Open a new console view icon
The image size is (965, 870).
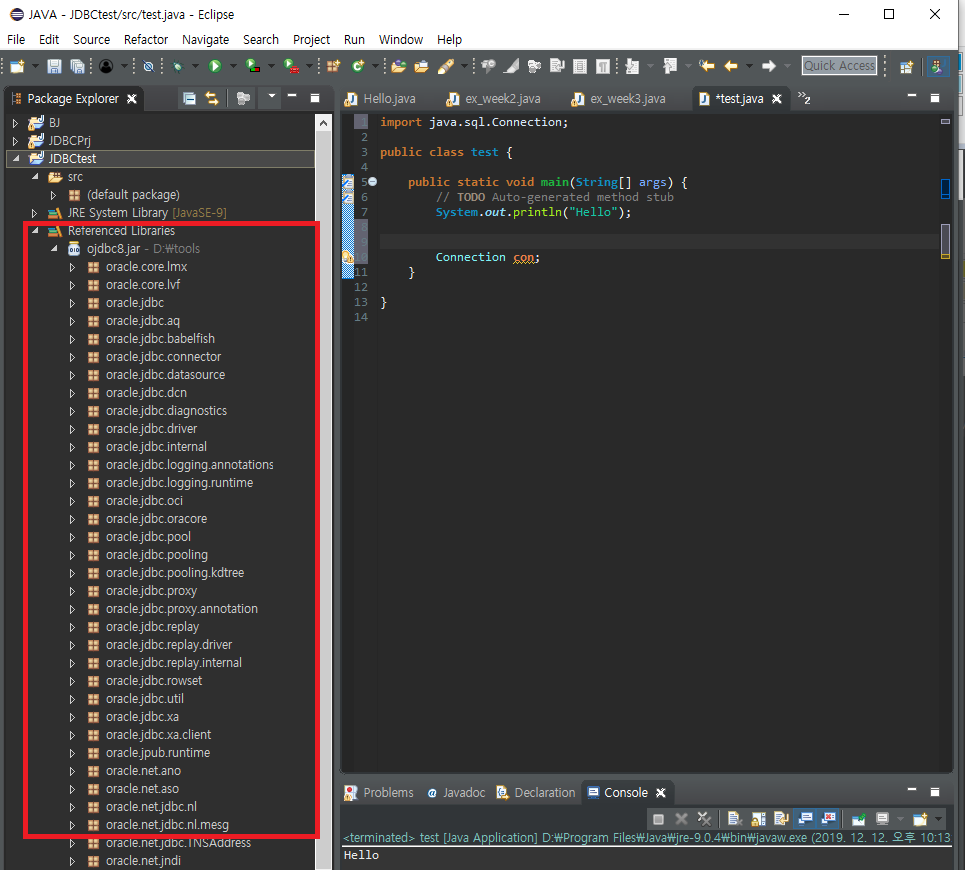920,819
